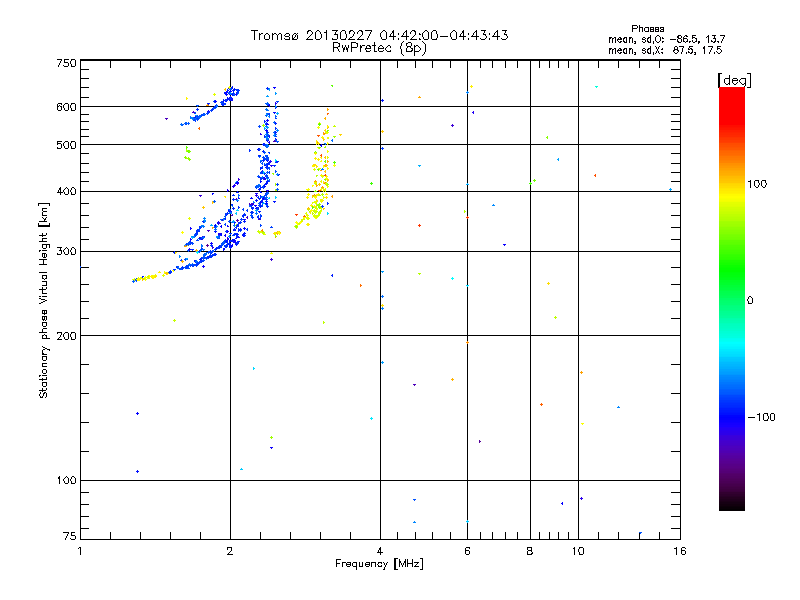The image size is (800, 600).
Task: Click x-axis tick label '4'
Action: (x=380, y=551)
